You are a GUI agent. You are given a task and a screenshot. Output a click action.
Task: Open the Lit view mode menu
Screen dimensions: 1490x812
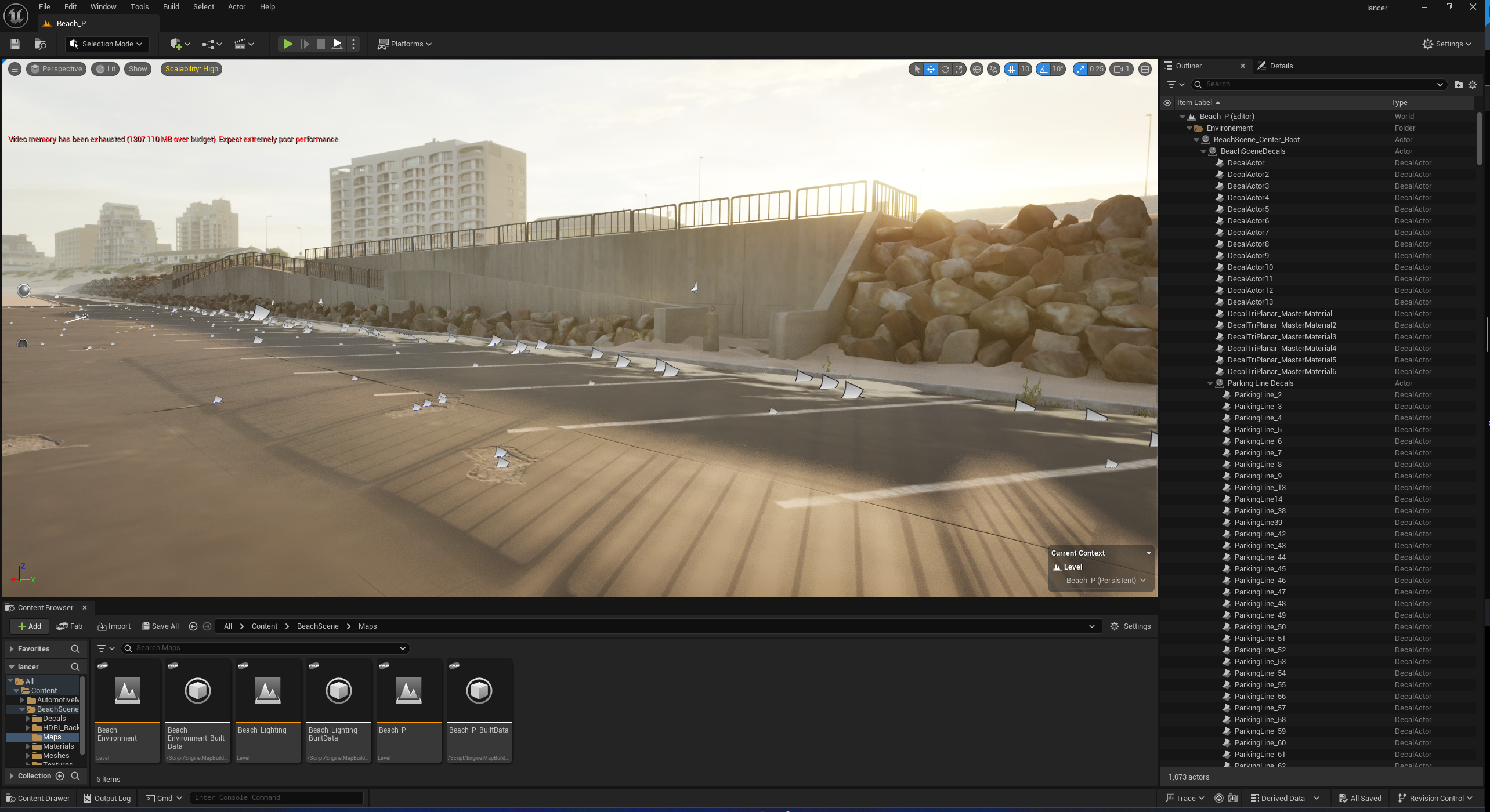(106, 69)
